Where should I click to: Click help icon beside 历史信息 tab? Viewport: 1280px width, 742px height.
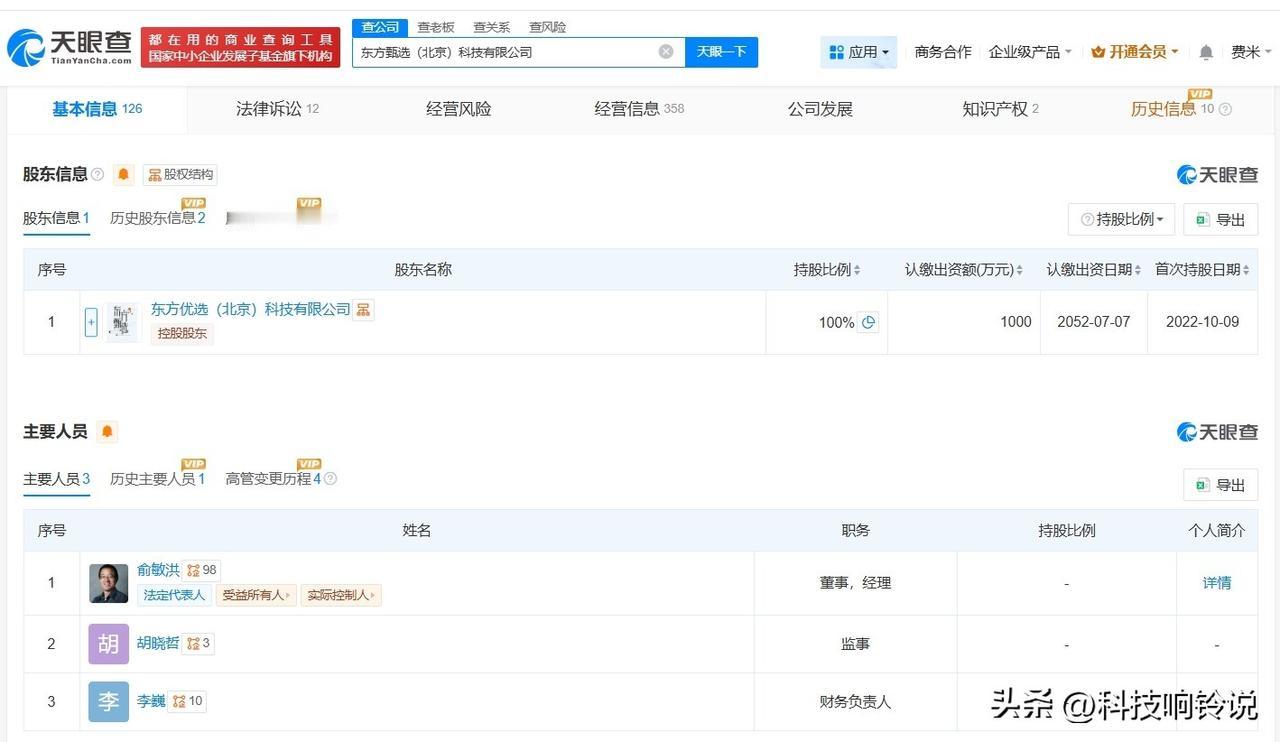(x=1225, y=109)
